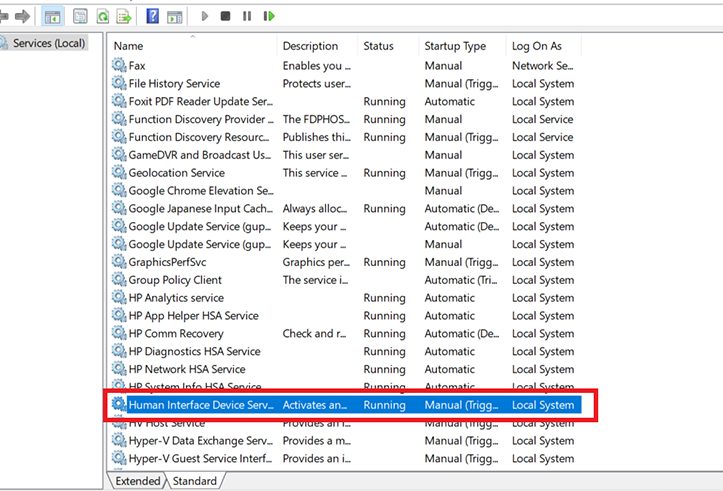Click the Start Service play icon
Image resolution: width=723 pixels, height=491 pixels.
(205, 16)
